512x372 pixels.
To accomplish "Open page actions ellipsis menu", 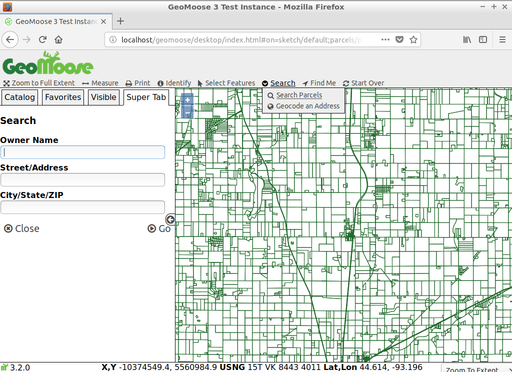I will (385, 40).
